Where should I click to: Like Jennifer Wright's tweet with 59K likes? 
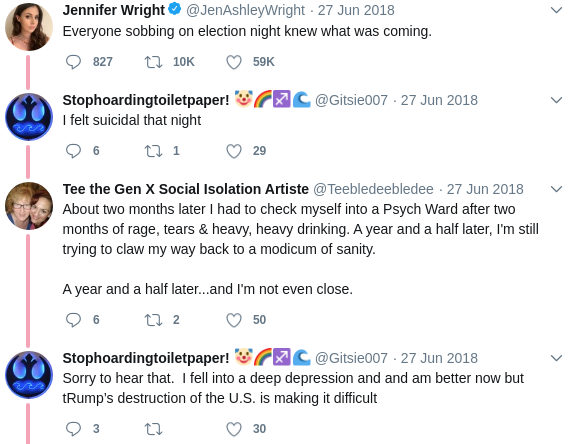pos(234,62)
